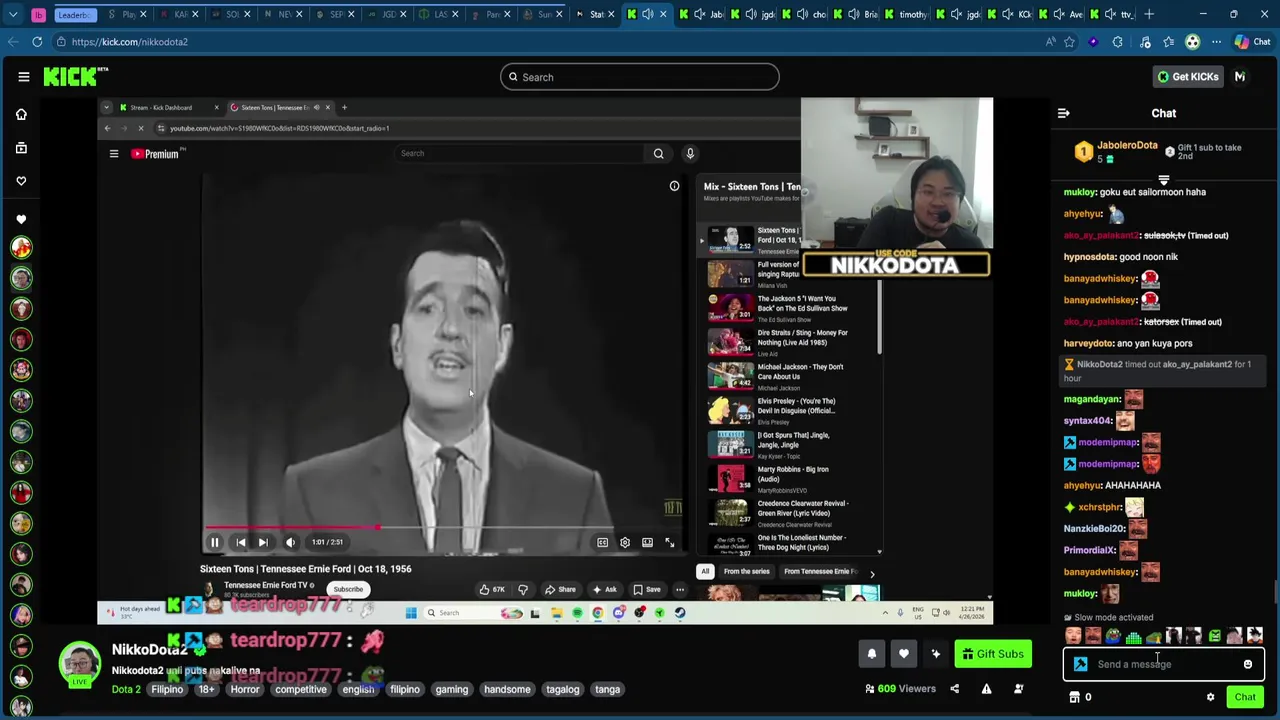1280x720 pixels.
Task: Click the sparkle icon beside Gift Subs
Action: click(x=935, y=654)
